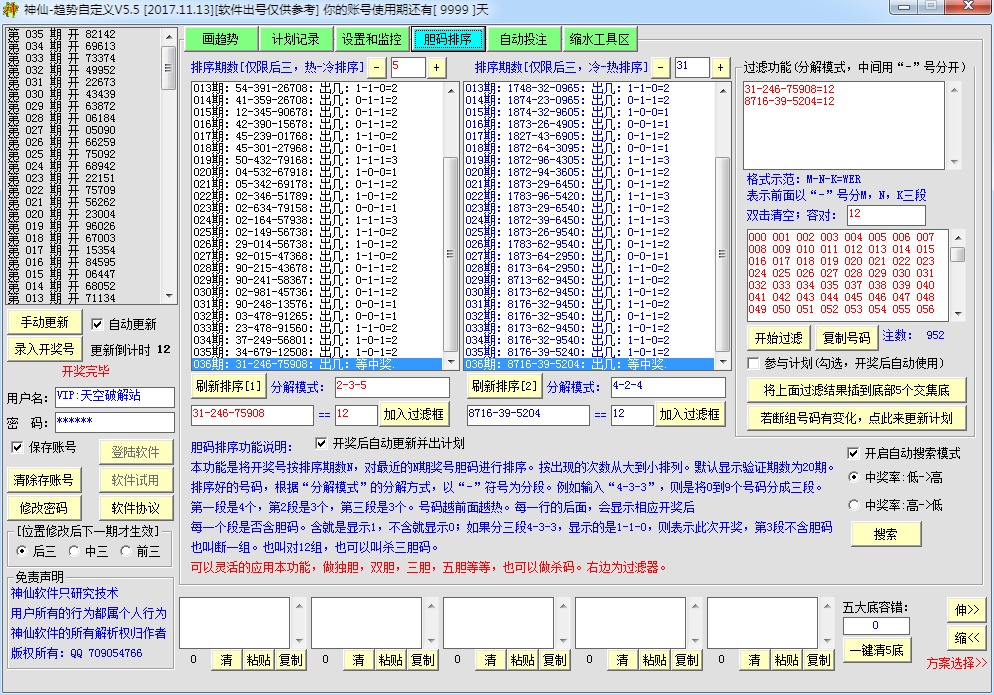This screenshot has height=695, width=994.
Task: Uncheck the 保存账号 checkbox
Action: coord(14,447)
